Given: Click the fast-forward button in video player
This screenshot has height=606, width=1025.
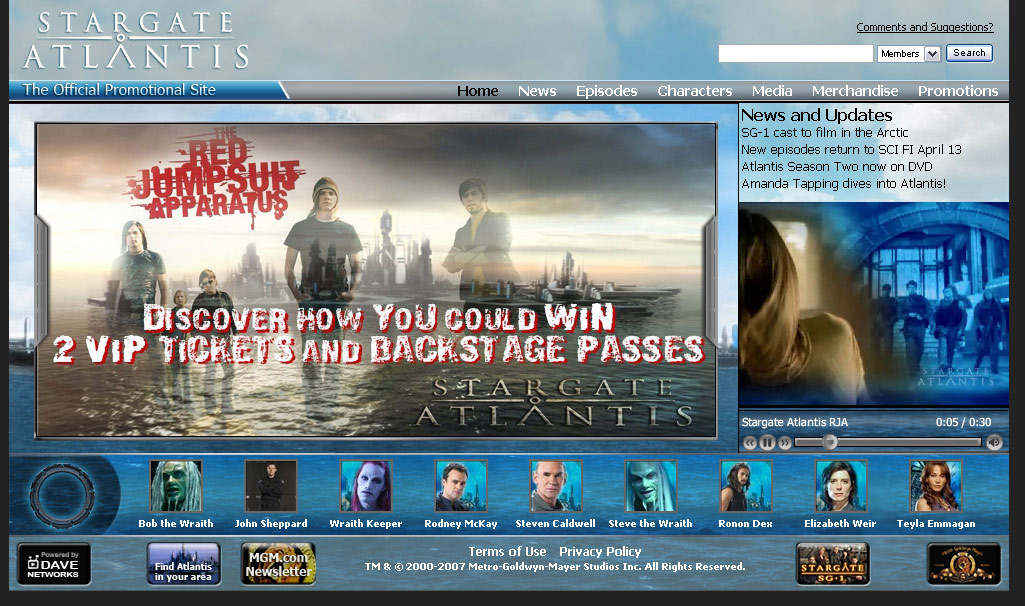Looking at the screenshot, I should point(784,442).
